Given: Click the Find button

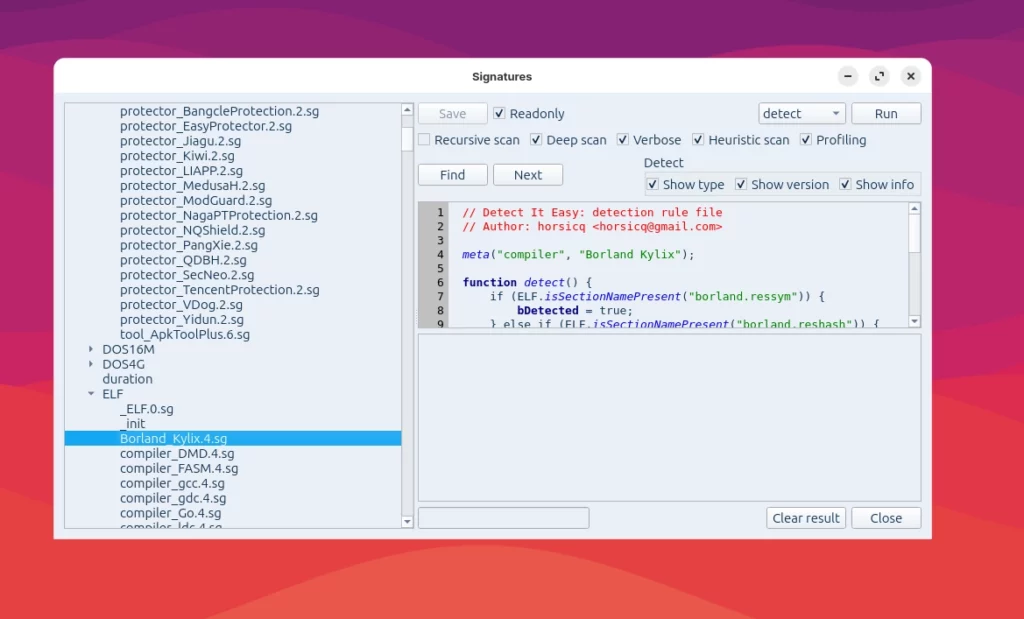Looking at the screenshot, I should click(452, 175).
